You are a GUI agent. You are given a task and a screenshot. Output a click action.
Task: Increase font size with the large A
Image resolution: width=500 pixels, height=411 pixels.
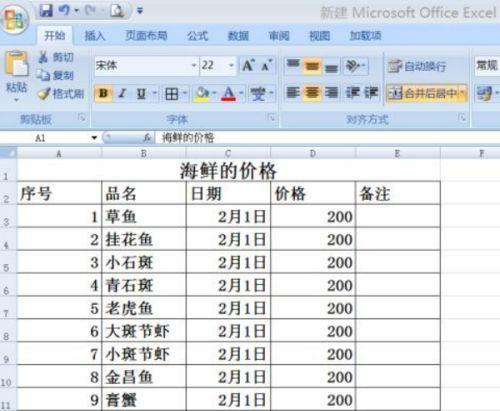(x=248, y=66)
